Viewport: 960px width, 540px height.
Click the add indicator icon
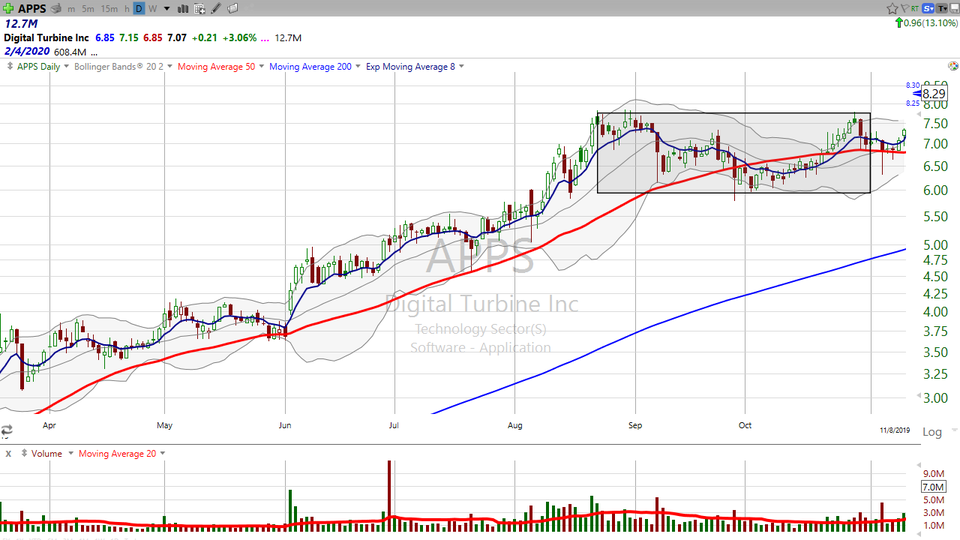pyautogui.click(x=200, y=9)
